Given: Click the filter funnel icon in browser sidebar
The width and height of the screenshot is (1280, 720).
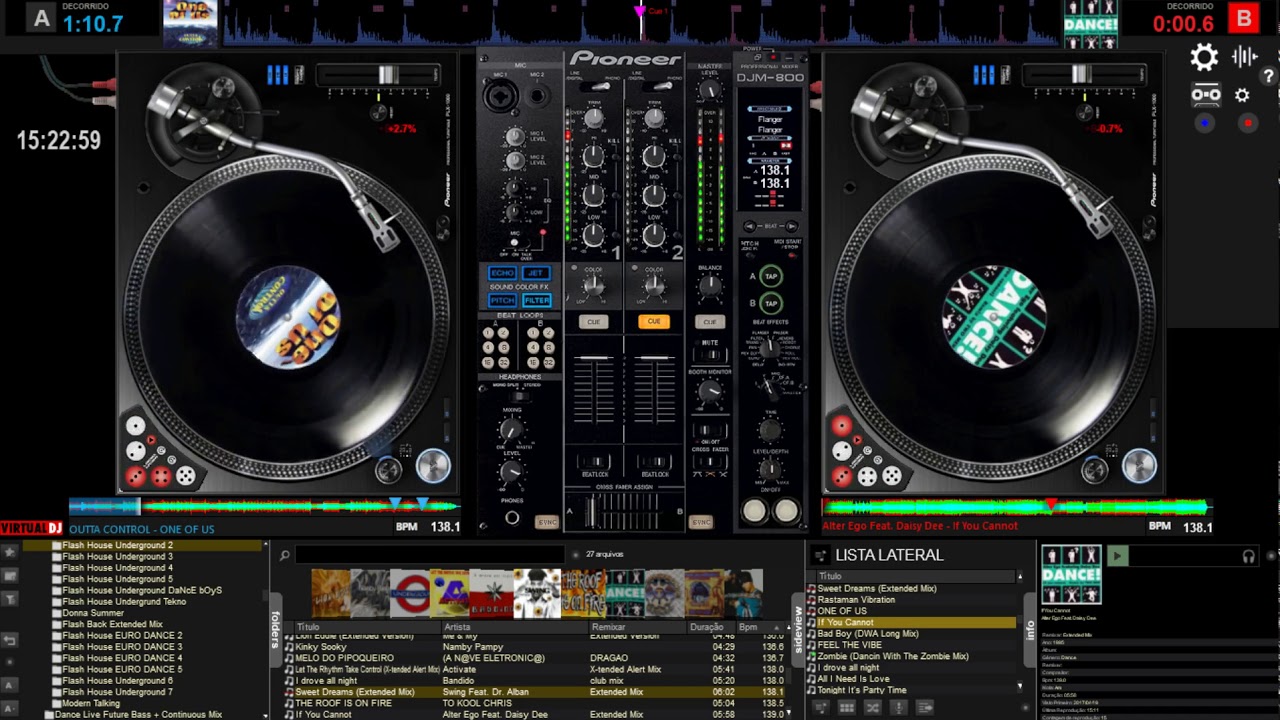Looking at the screenshot, I should pos(10,599).
